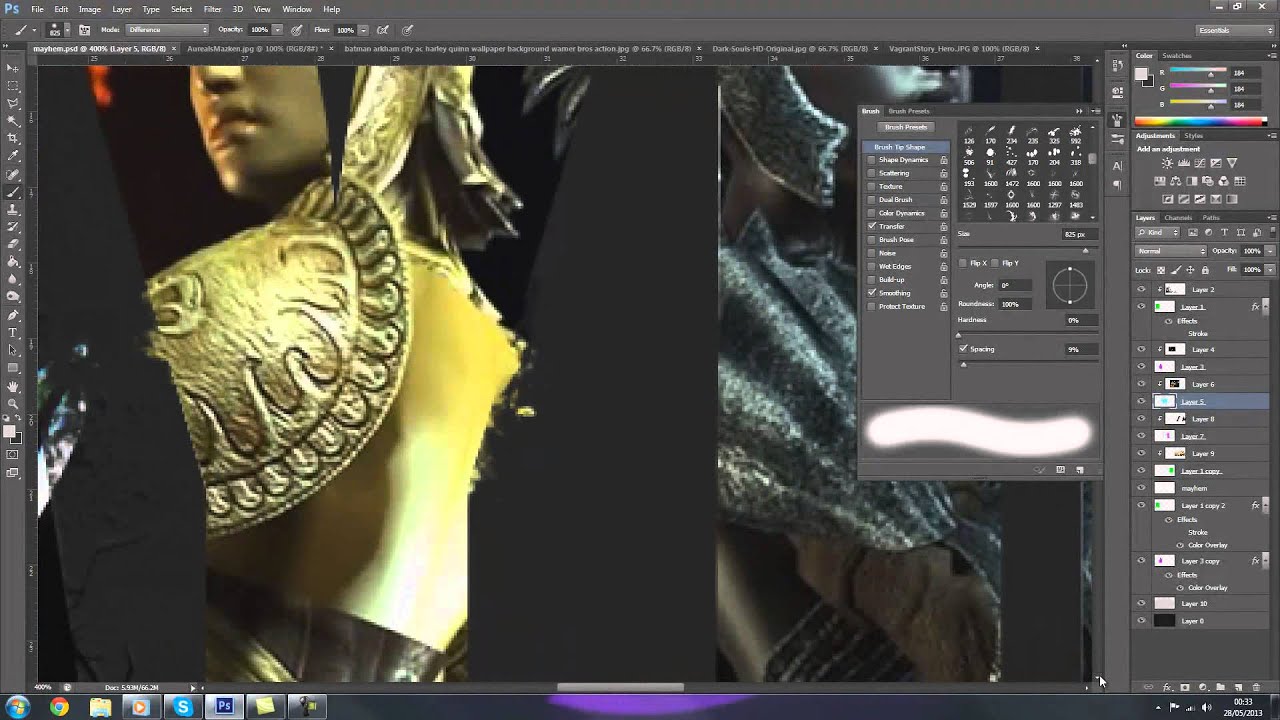
Task: Hide Layer 10 visibility eye
Action: pyautogui.click(x=1141, y=604)
